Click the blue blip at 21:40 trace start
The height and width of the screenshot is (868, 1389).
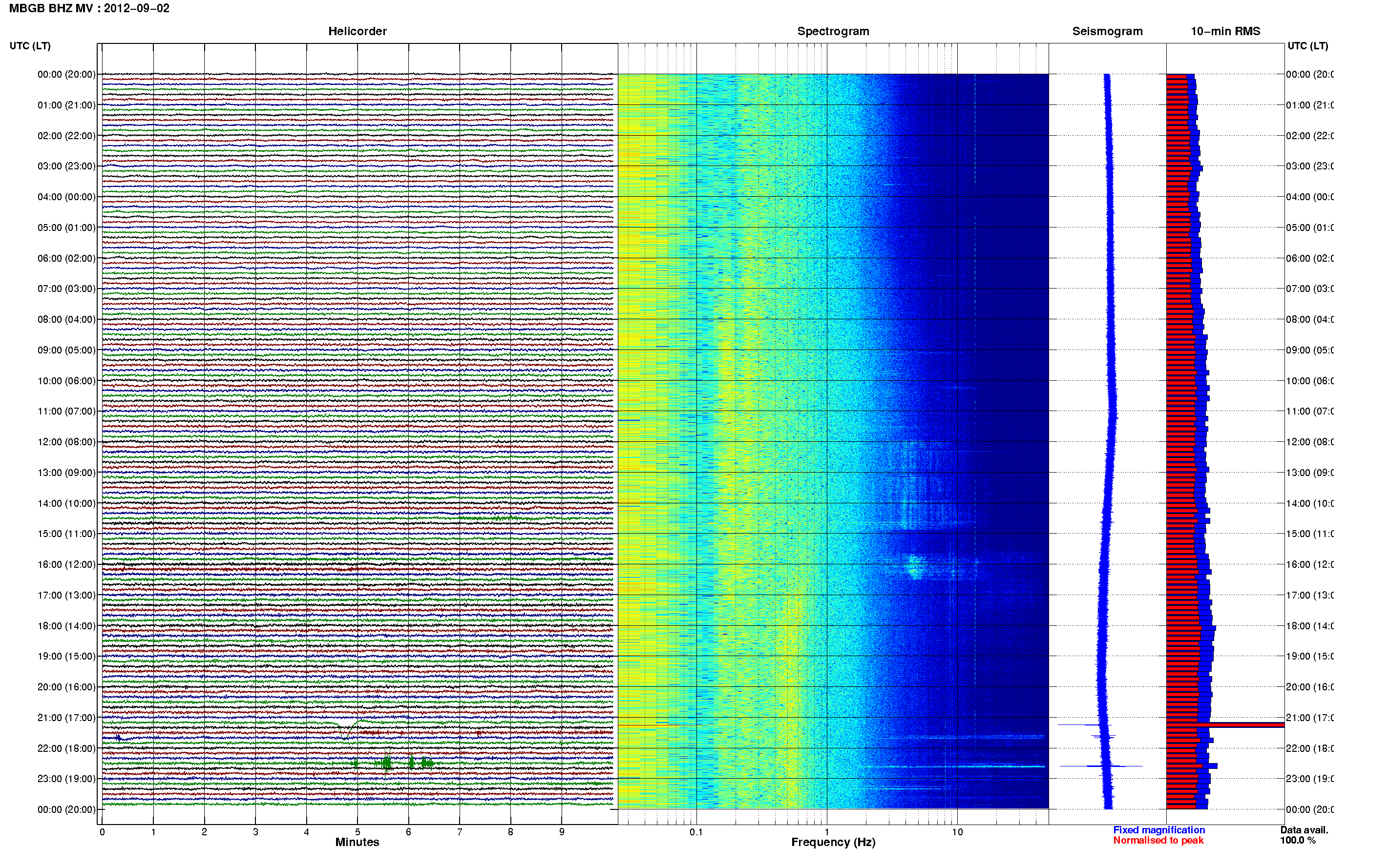coord(118,738)
